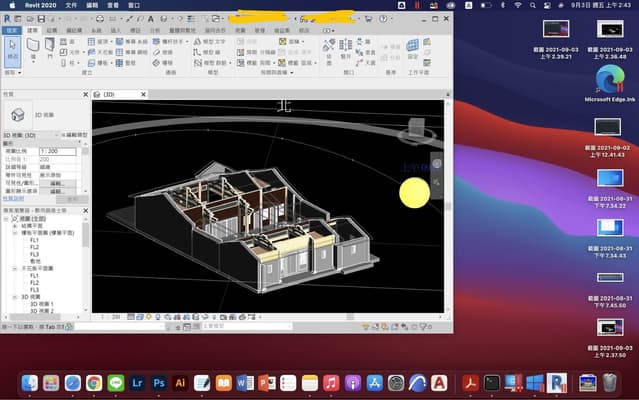Open Microsoft Edge.lnk on the desktop
Image resolution: width=639 pixels, height=400 pixels.
[610, 84]
